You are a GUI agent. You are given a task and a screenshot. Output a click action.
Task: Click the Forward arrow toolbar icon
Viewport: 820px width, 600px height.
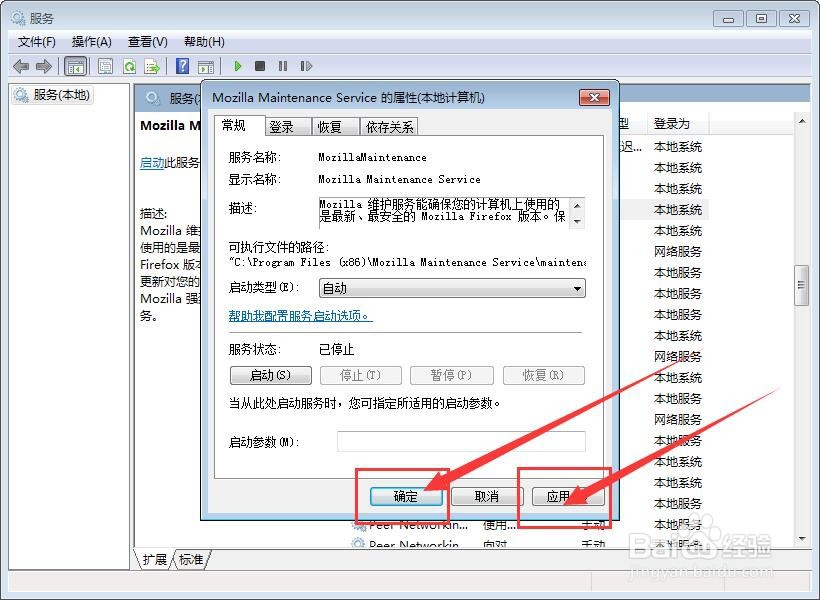click(x=44, y=66)
